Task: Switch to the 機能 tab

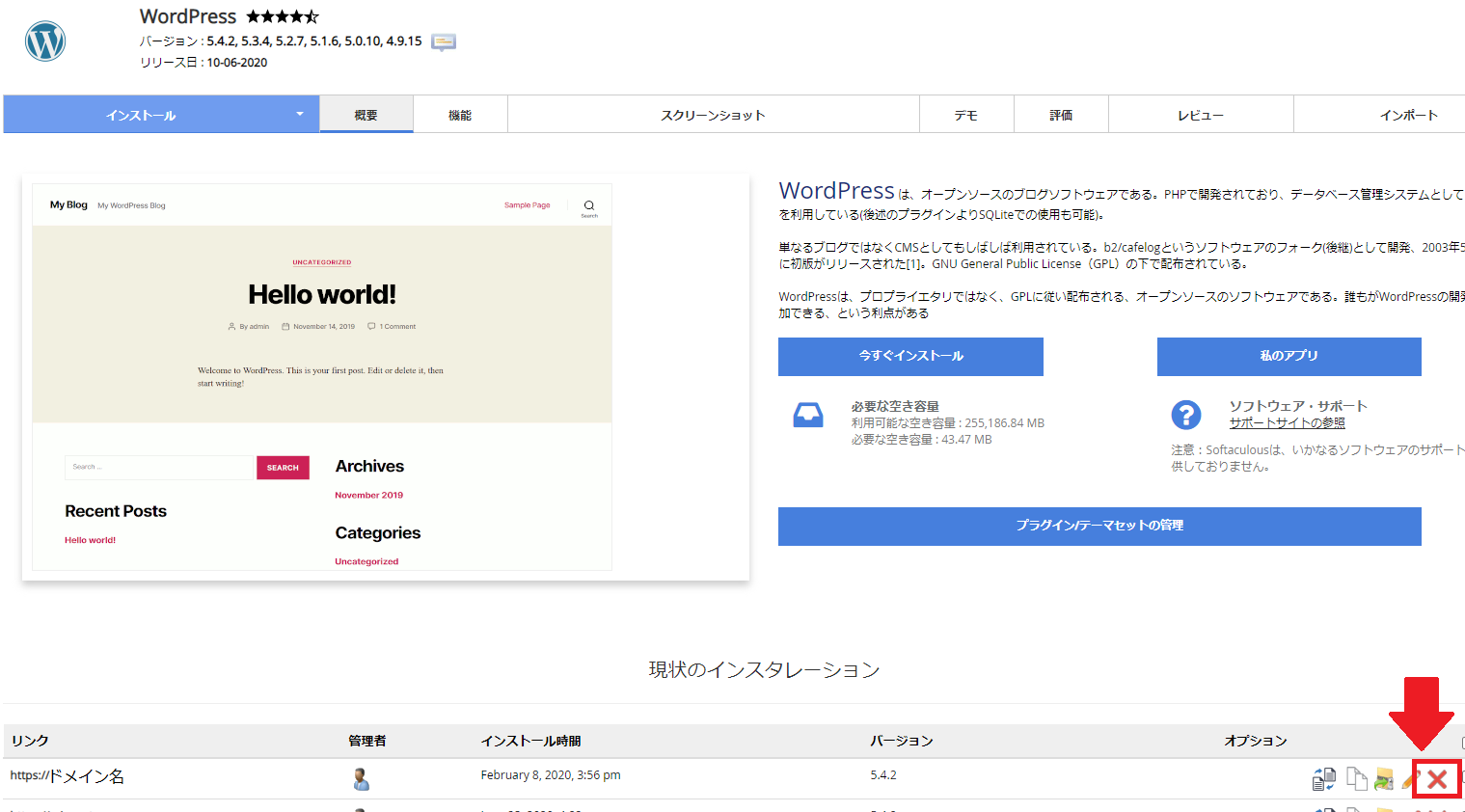Action: pyautogui.click(x=460, y=115)
